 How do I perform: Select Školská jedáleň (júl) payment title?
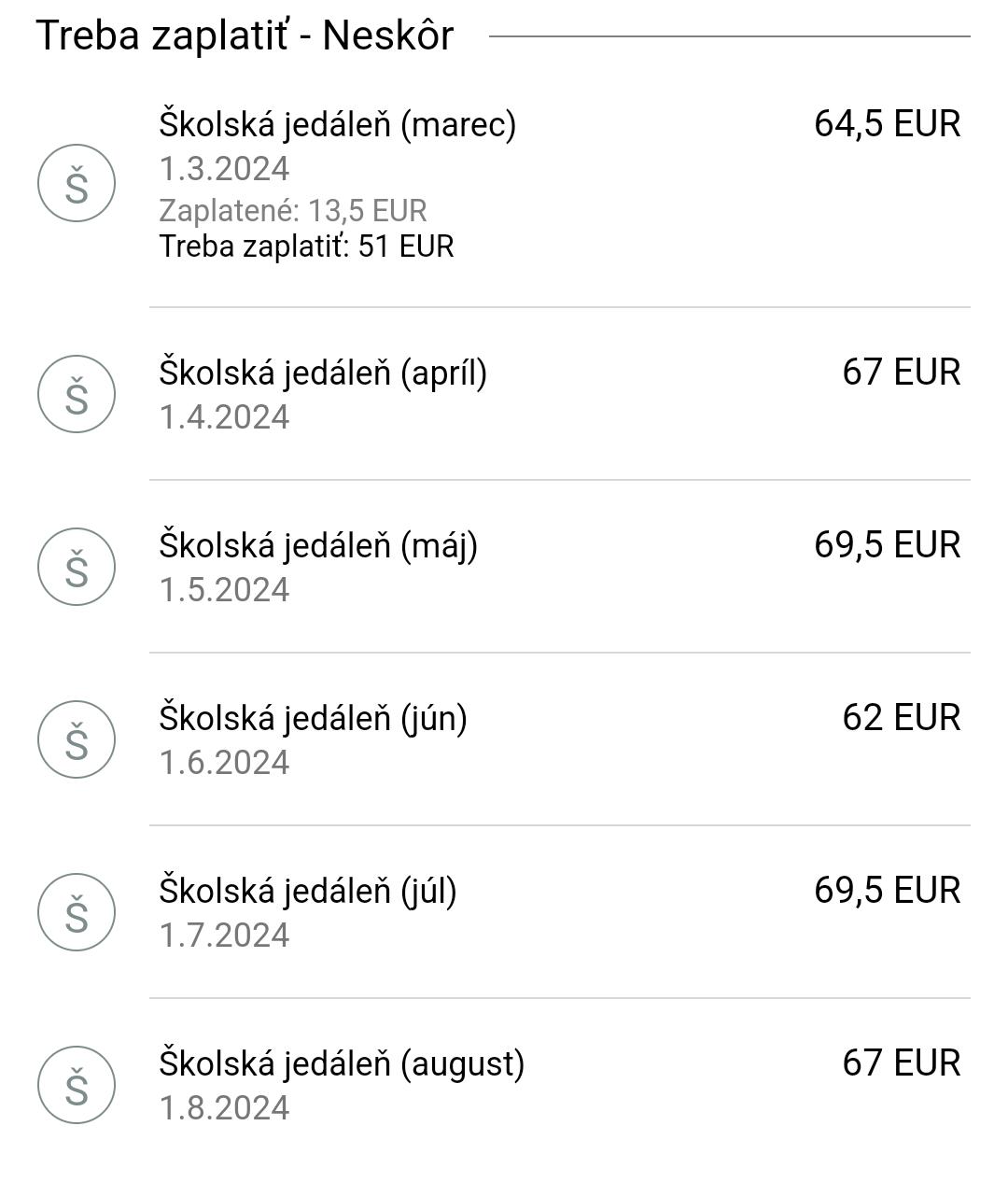pos(308,891)
